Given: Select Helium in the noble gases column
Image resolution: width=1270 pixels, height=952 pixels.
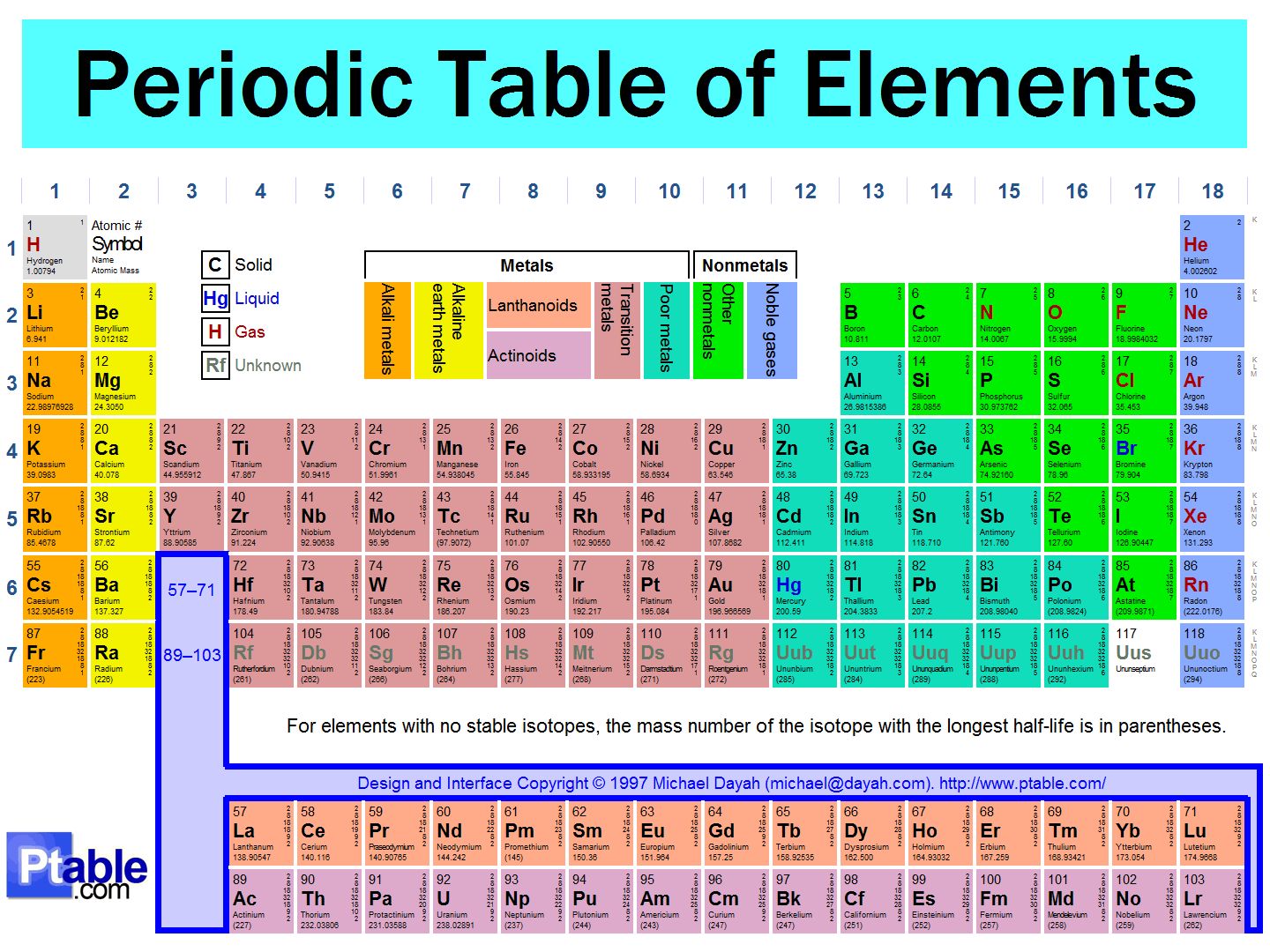Looking at the screenshot, I should click(1212, 248).
